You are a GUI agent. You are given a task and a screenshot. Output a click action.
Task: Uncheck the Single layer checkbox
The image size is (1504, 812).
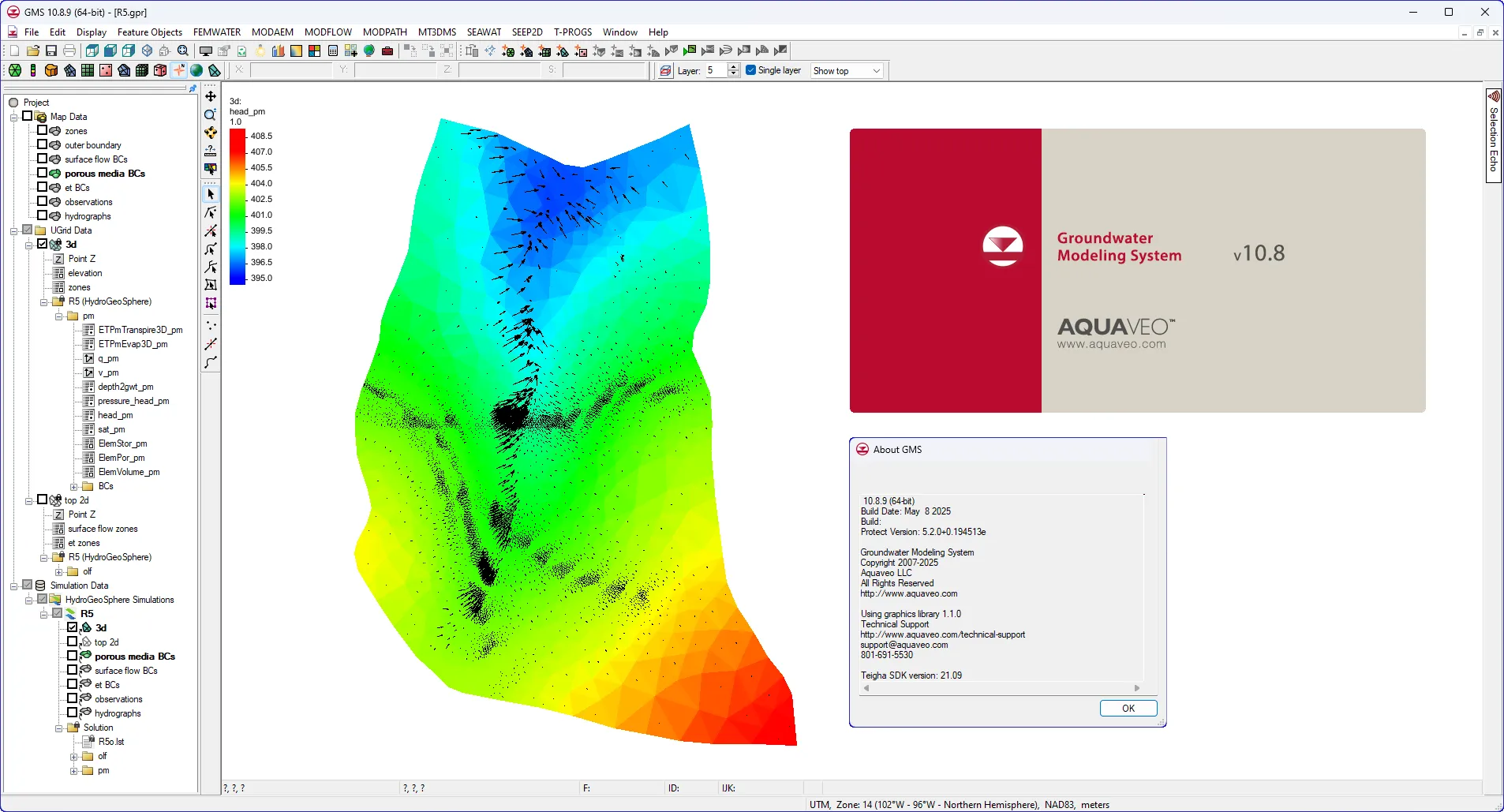[751, 70]
